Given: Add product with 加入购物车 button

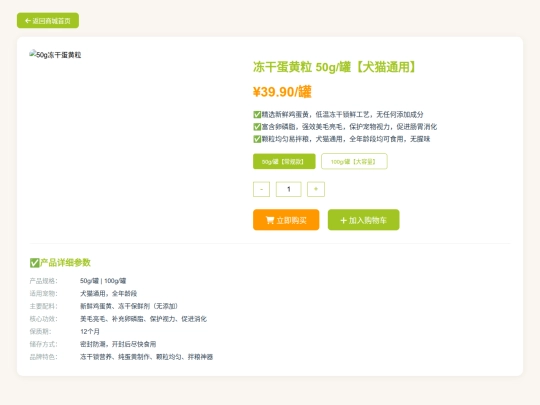Looking at the screenshot, I should [x=363, y=220].
